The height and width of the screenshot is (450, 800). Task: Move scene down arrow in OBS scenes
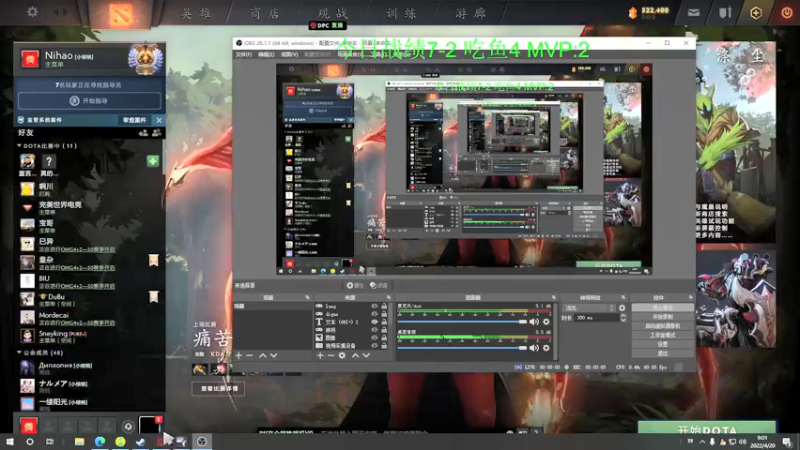[x=274, y=355]
